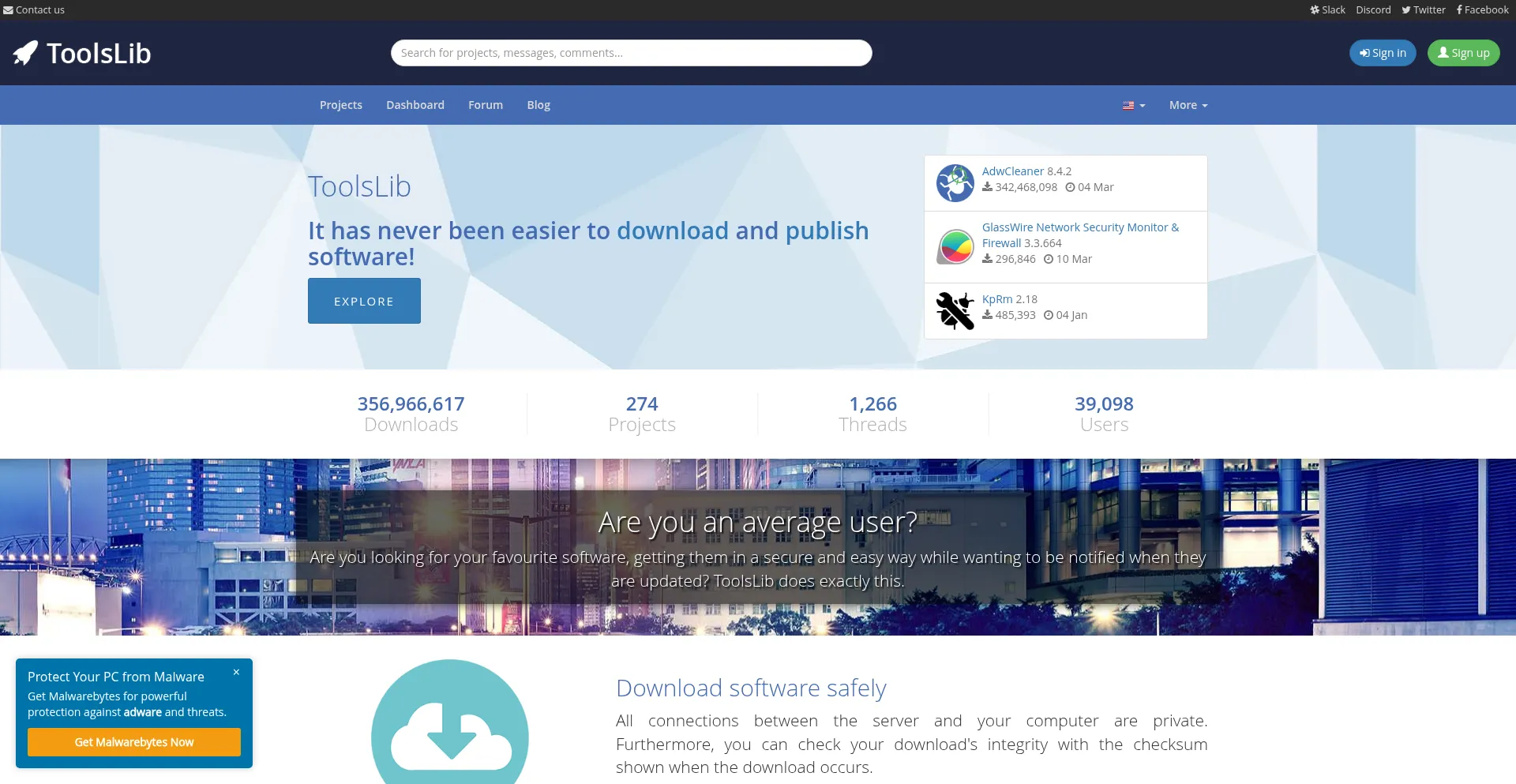Open the Slack link

click(x=1328, y=10)
